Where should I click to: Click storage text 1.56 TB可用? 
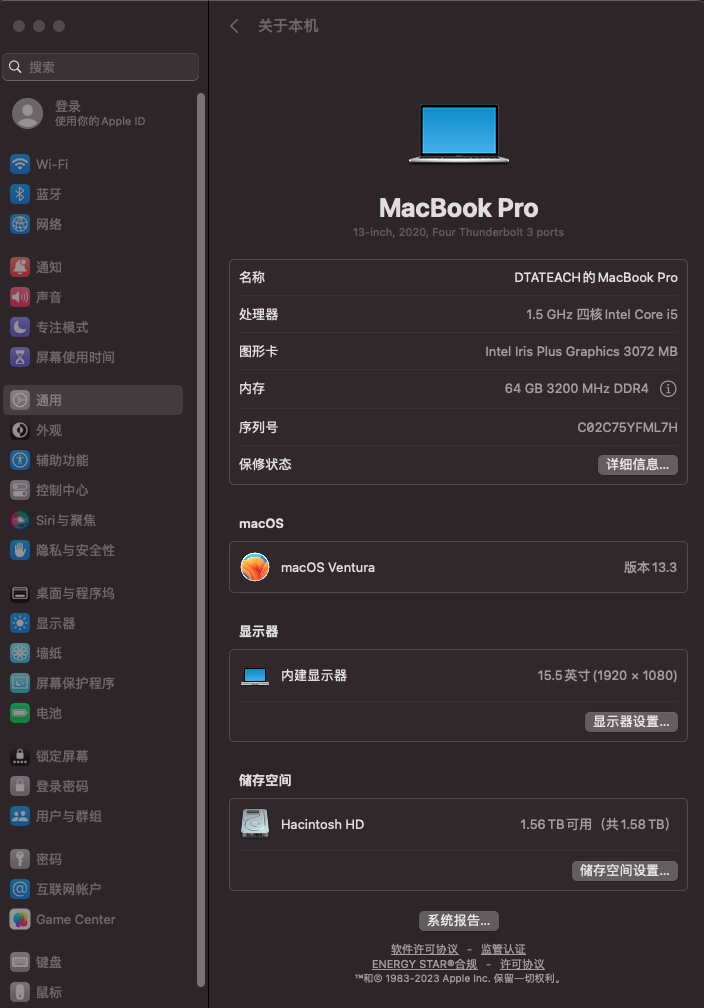click(x=555, y=824)
